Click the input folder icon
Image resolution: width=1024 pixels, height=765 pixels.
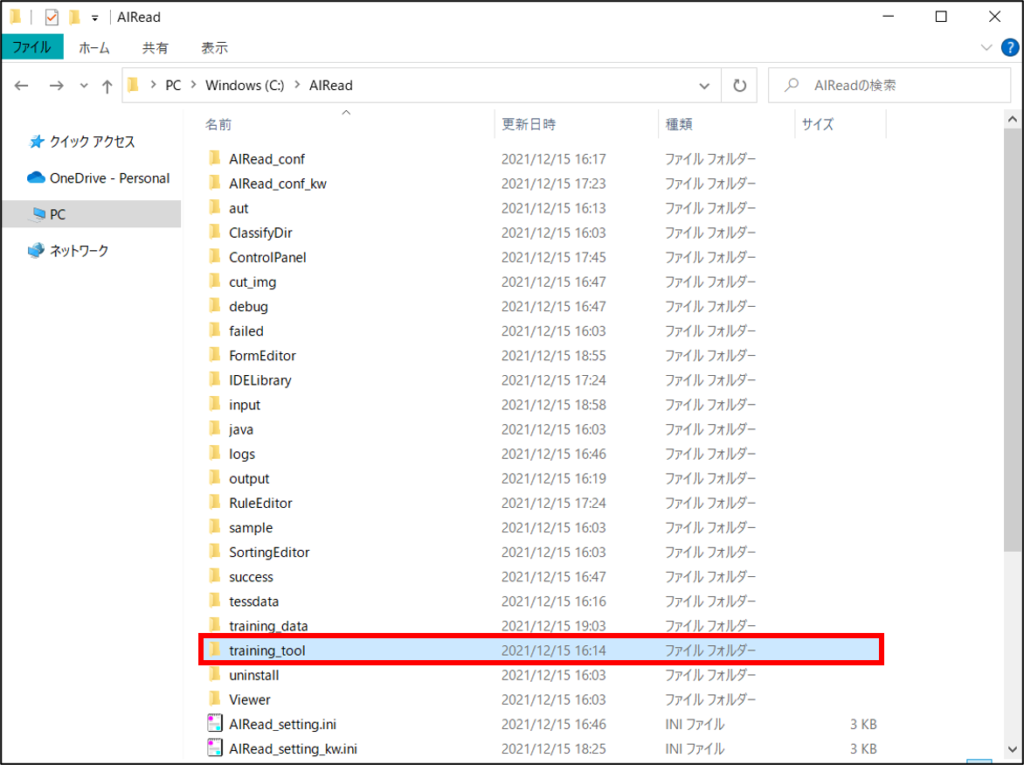pyautogui.click(x=214, y=404)
